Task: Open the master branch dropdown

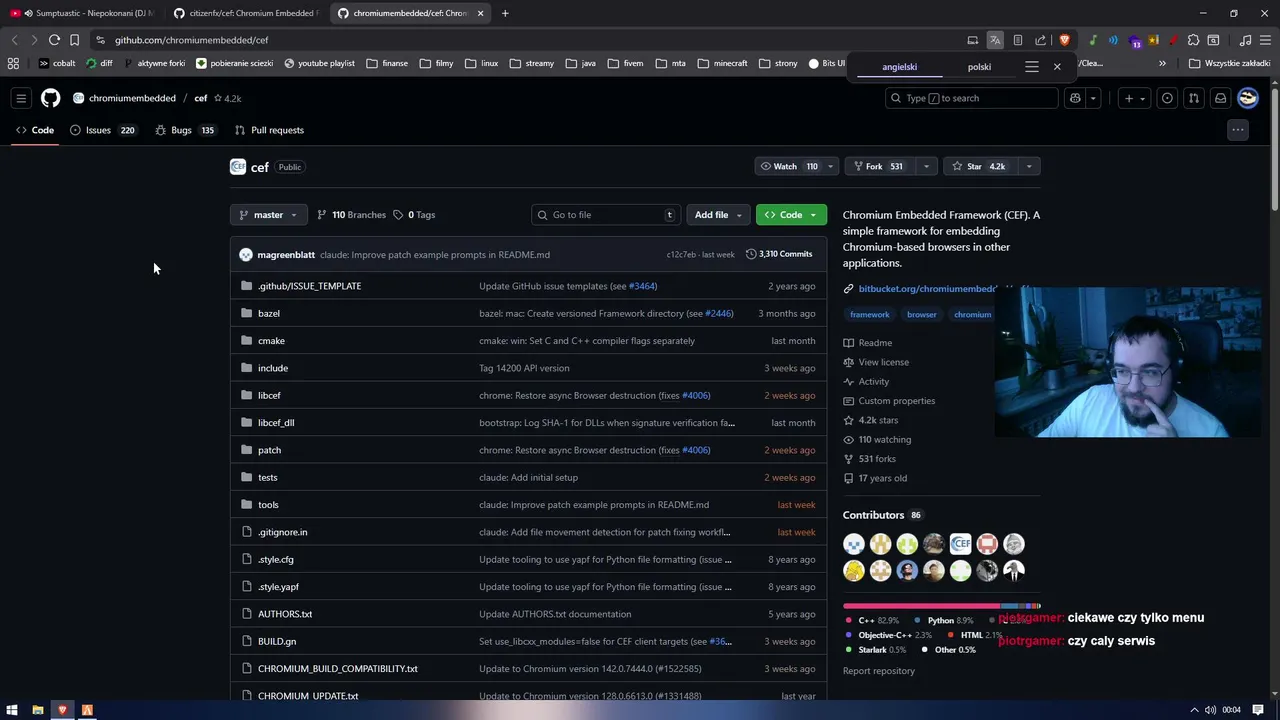Action: [x=268, y=215]
